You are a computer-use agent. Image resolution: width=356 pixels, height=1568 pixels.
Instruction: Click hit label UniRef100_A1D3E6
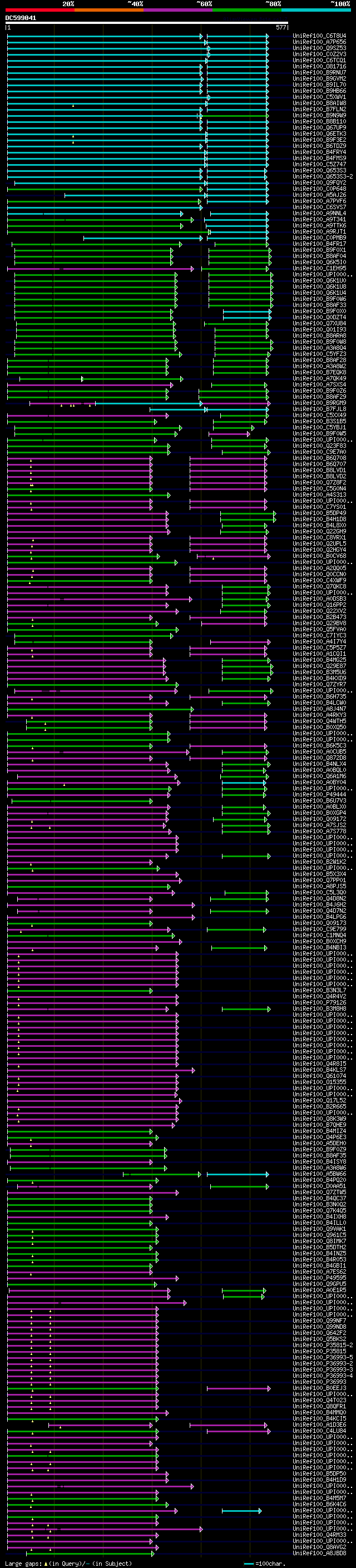tap(319, 1424)
